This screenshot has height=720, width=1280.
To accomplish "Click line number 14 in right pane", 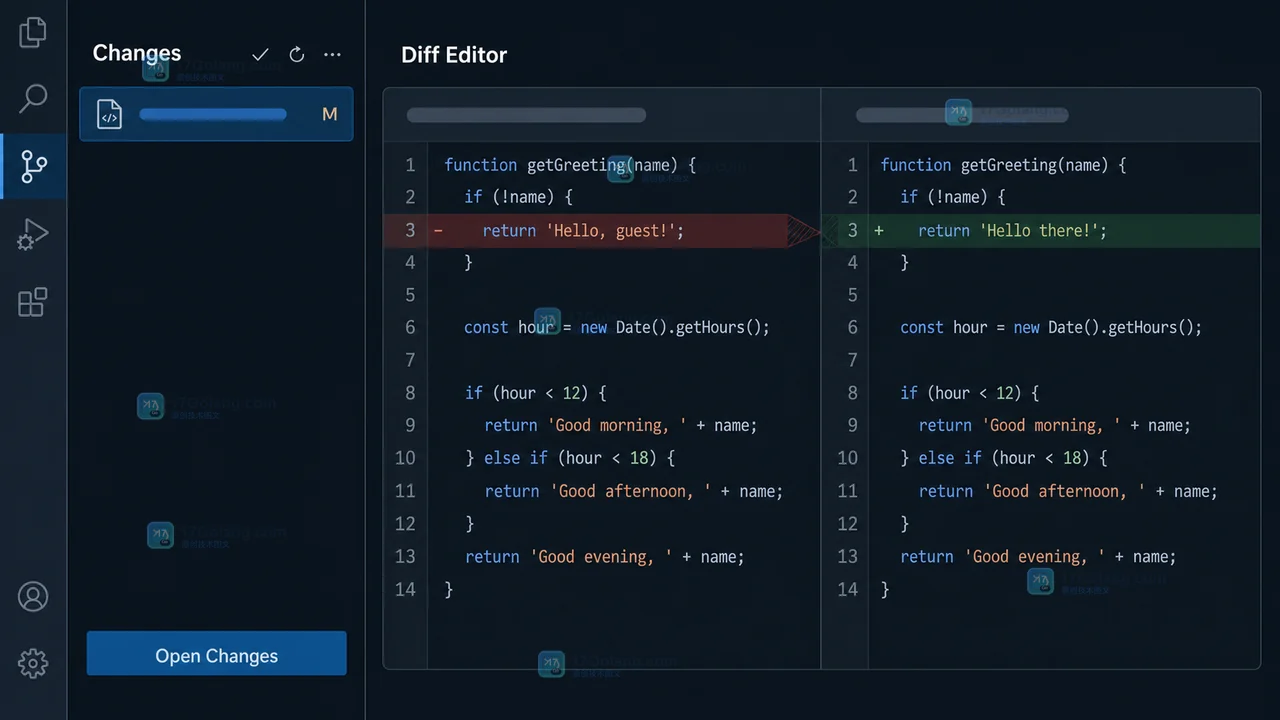I will tap(847, 589).
